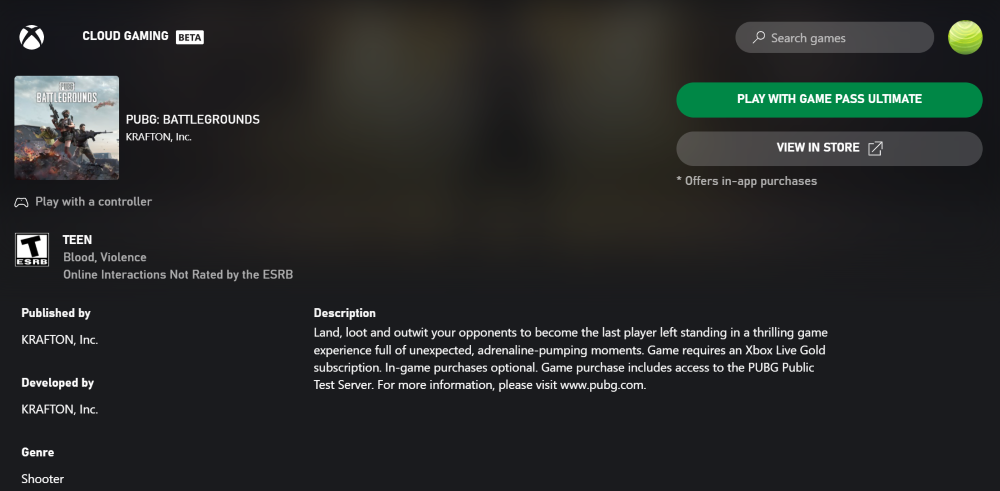Click the magnifier icon in the search box
Image resolution: width=1000 pixels, height=491 pixels.
(758, 38)
